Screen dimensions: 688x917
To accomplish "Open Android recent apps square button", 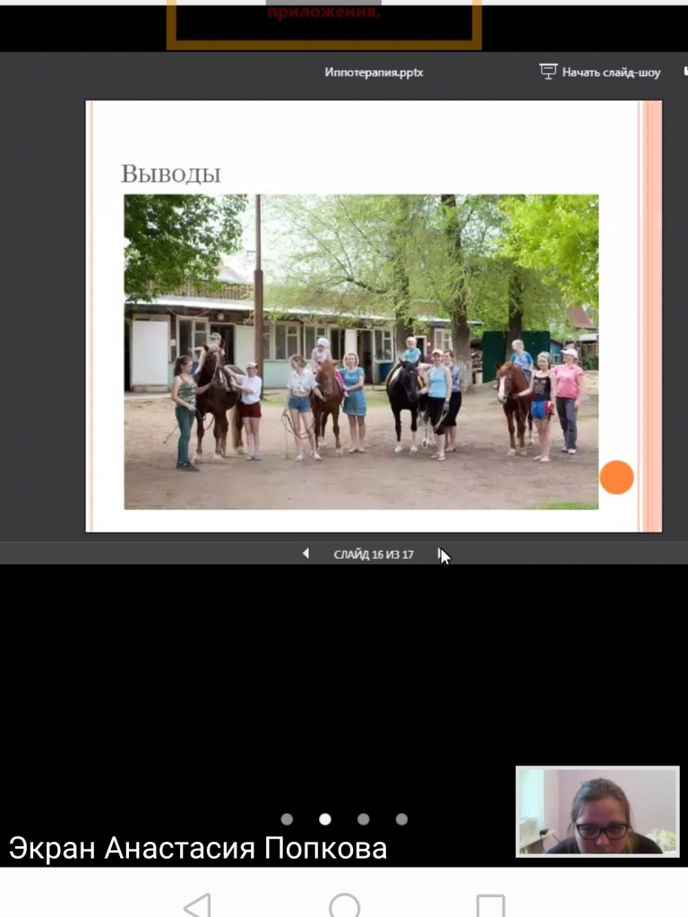I will coord(490,905).
